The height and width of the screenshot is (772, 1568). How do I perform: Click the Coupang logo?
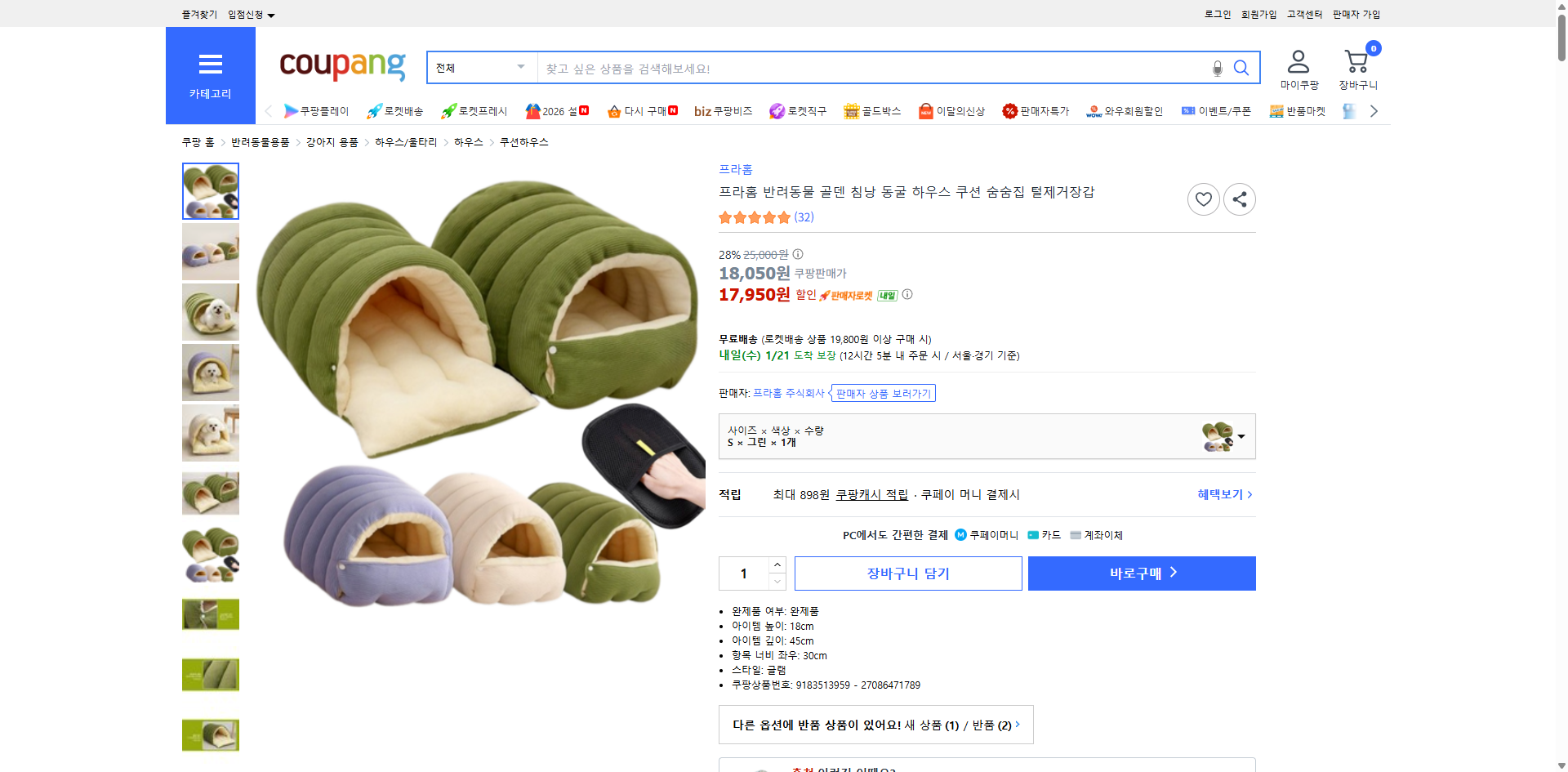(x=341, y=67)
